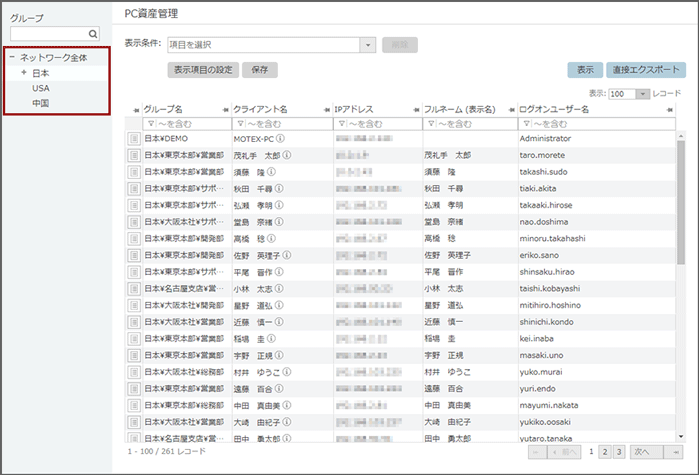Viewport: 699px width, 475px height.
Task: Pin the グループ名 column
Action: tap(225, 110)
